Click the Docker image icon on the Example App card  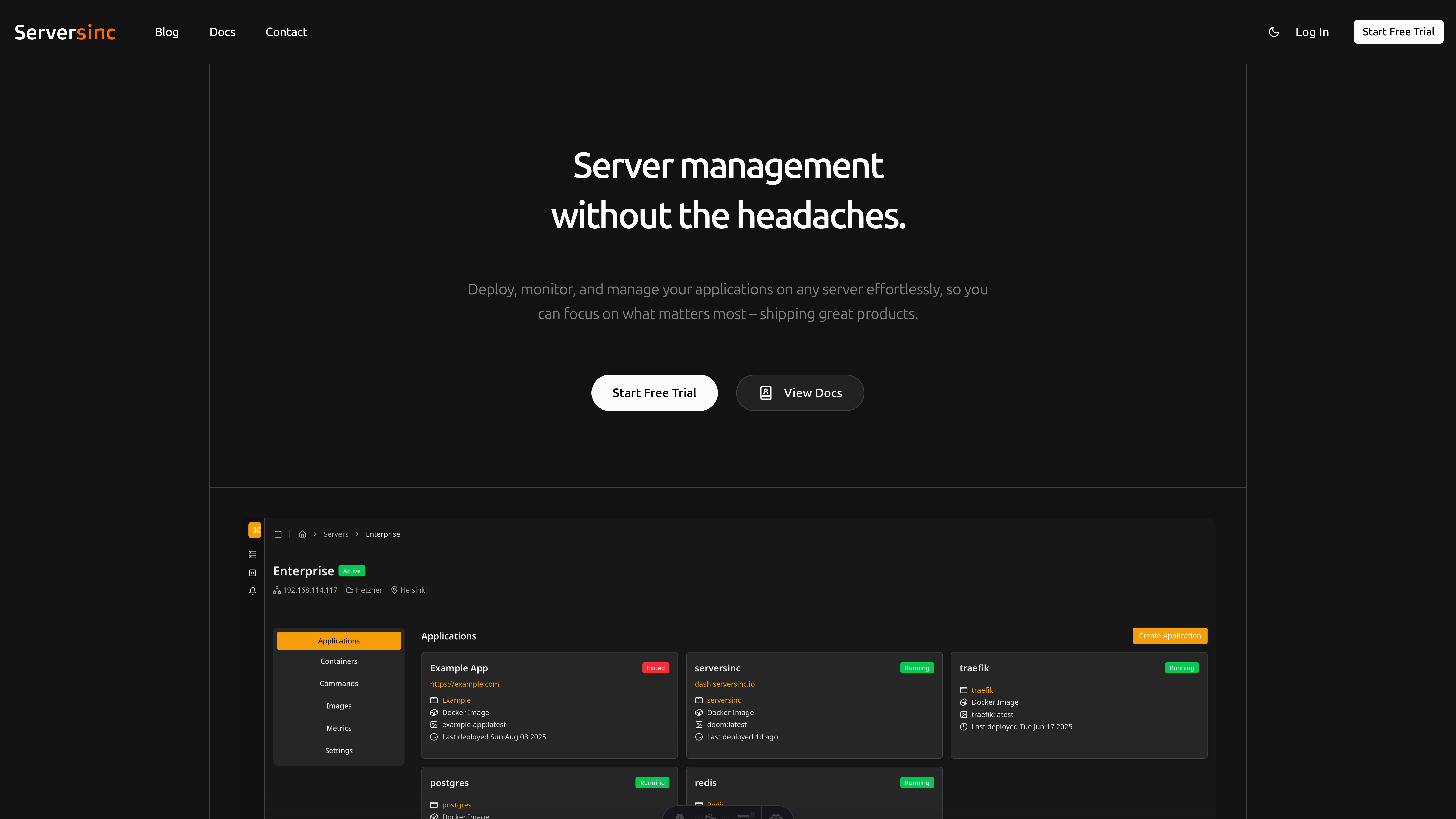[x=434, y=712]
